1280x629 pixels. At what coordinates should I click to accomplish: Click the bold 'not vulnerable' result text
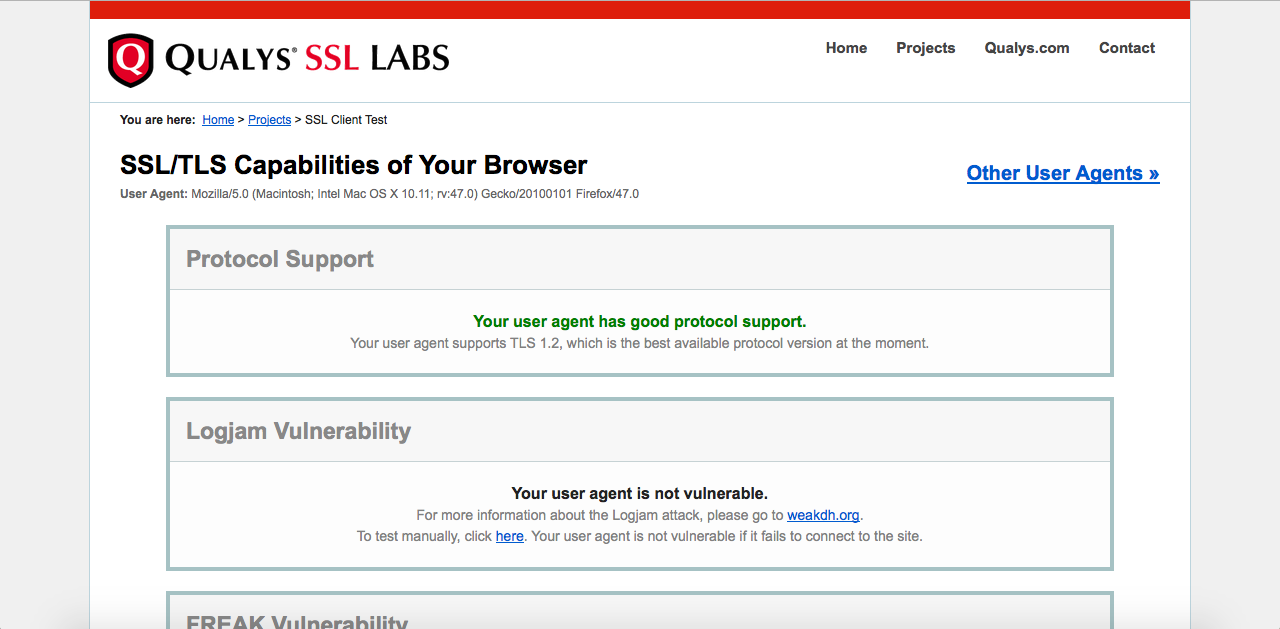coord(640,493)
